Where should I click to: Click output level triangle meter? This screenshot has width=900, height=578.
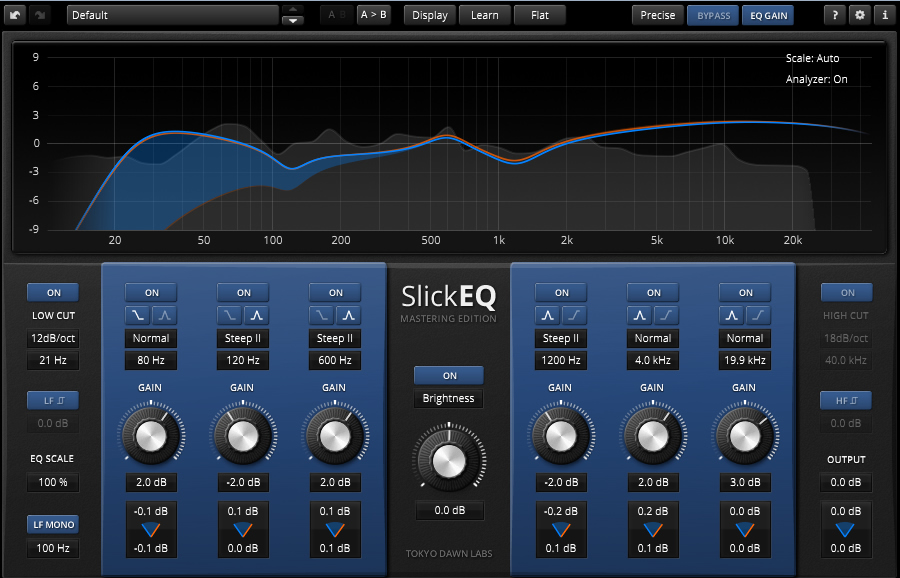tap(845, 530)
